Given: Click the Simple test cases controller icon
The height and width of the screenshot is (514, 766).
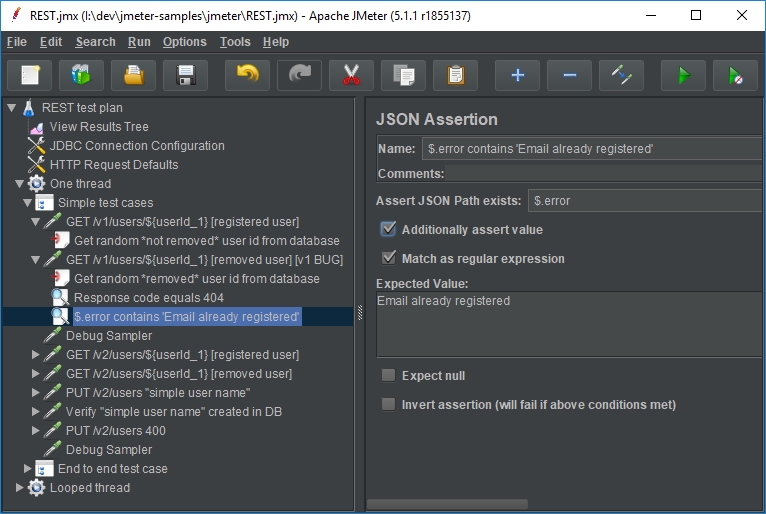Looking at the screenshot, I should (x=45, y=203).
